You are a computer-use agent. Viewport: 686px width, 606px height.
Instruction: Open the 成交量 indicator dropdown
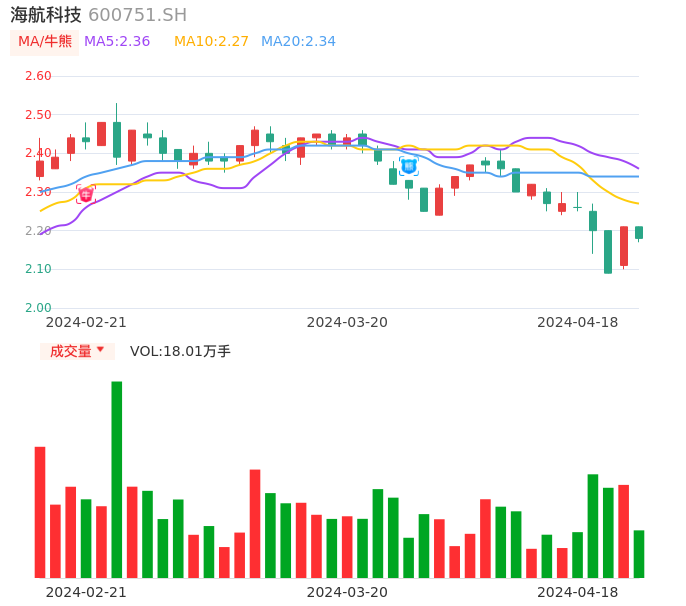point(77,351)
